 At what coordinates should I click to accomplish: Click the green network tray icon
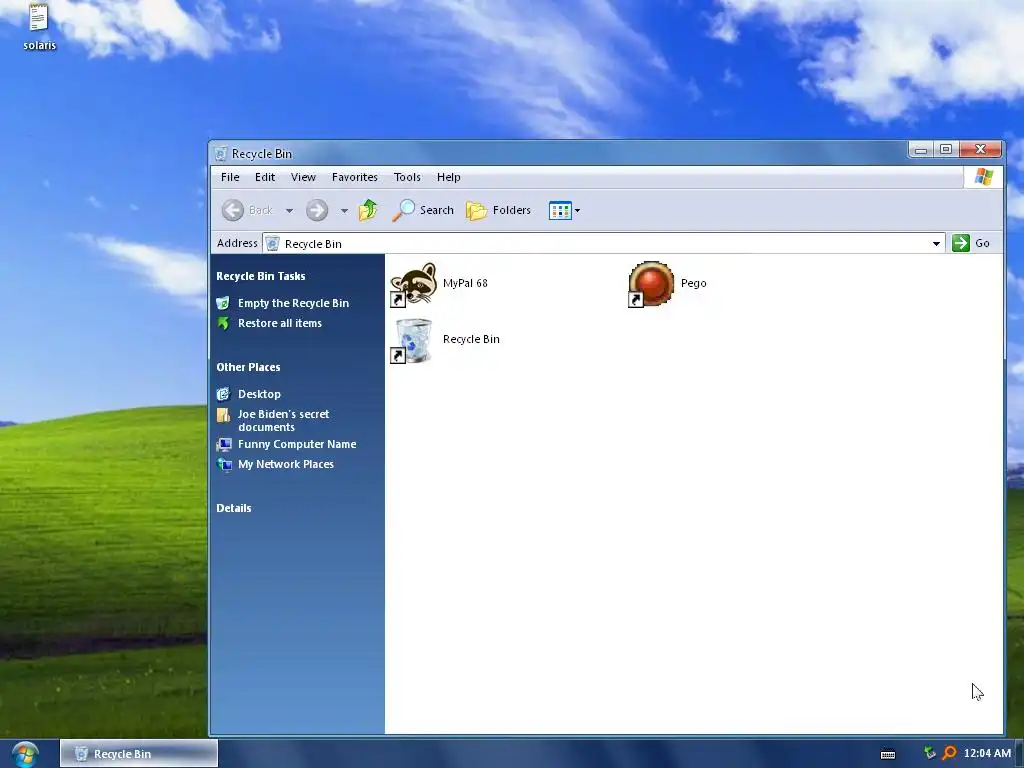pyautogui.click(x=929, y=754)
